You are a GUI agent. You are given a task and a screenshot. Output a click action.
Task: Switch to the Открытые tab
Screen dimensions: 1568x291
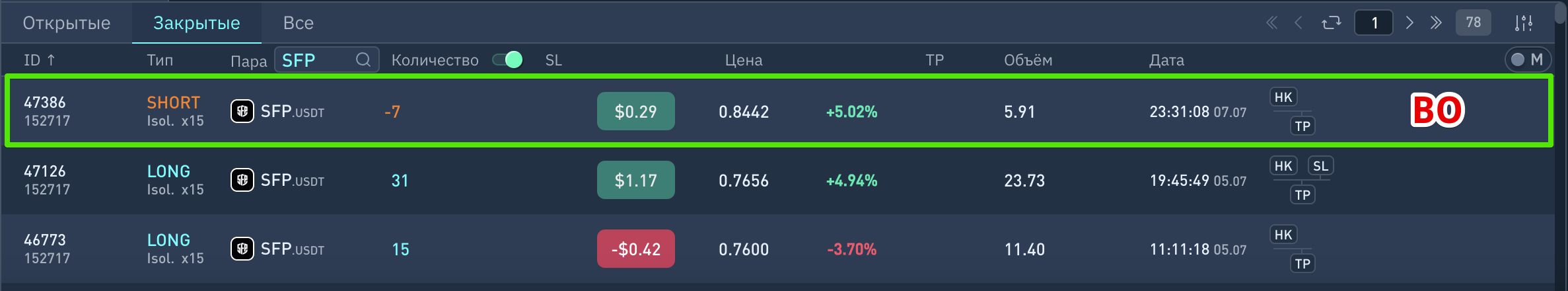click(x=67, y=23)
